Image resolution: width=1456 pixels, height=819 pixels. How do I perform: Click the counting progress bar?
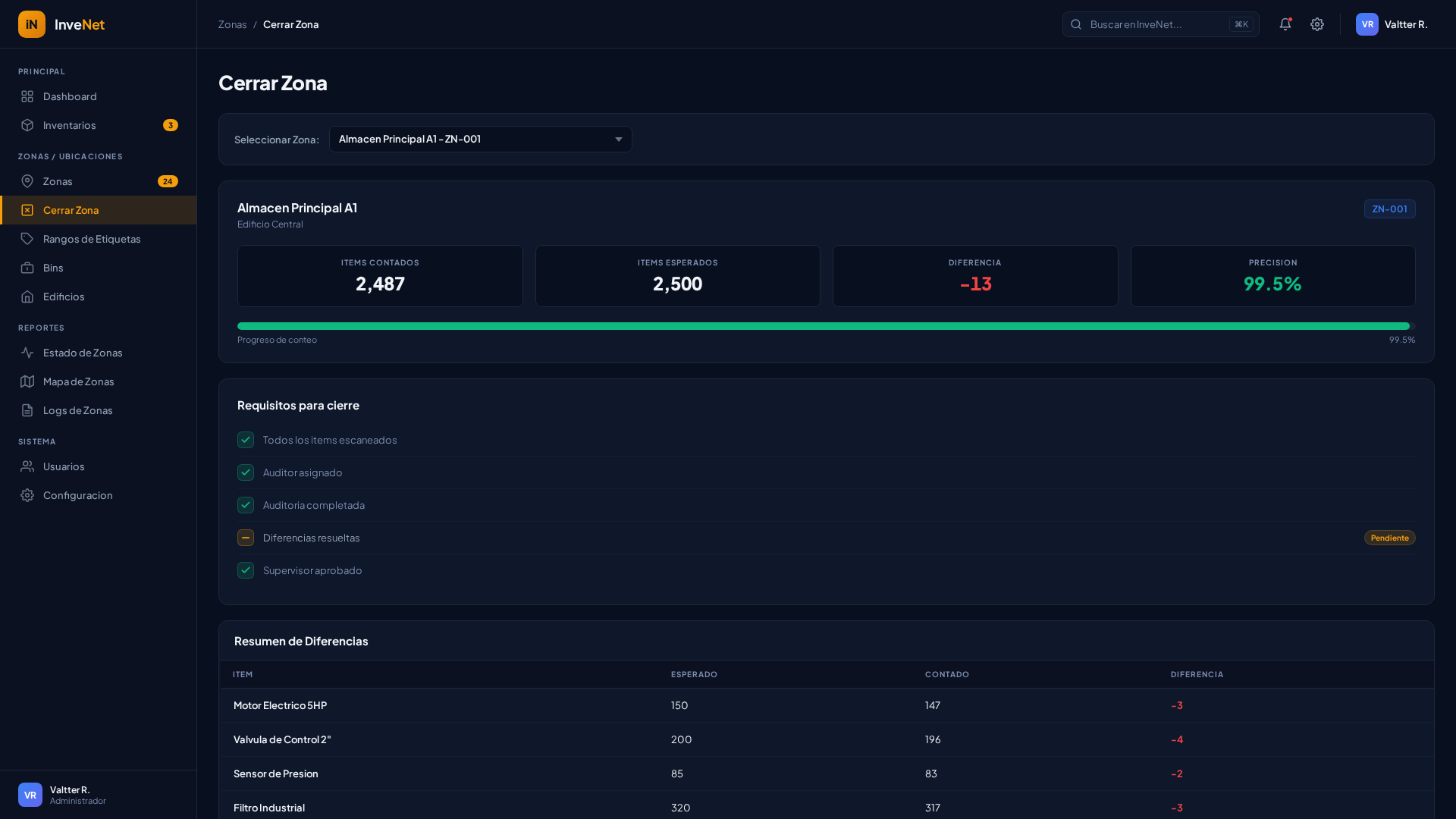pos(825,326)
